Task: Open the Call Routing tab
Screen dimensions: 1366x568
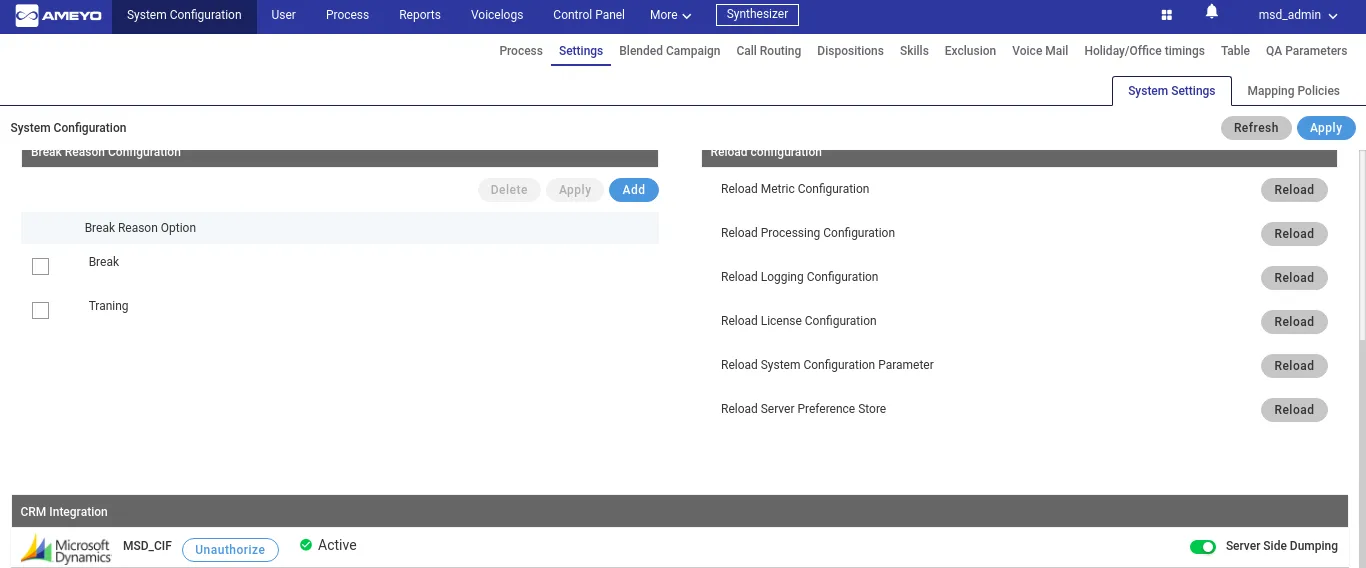Action: click(769, 51)
